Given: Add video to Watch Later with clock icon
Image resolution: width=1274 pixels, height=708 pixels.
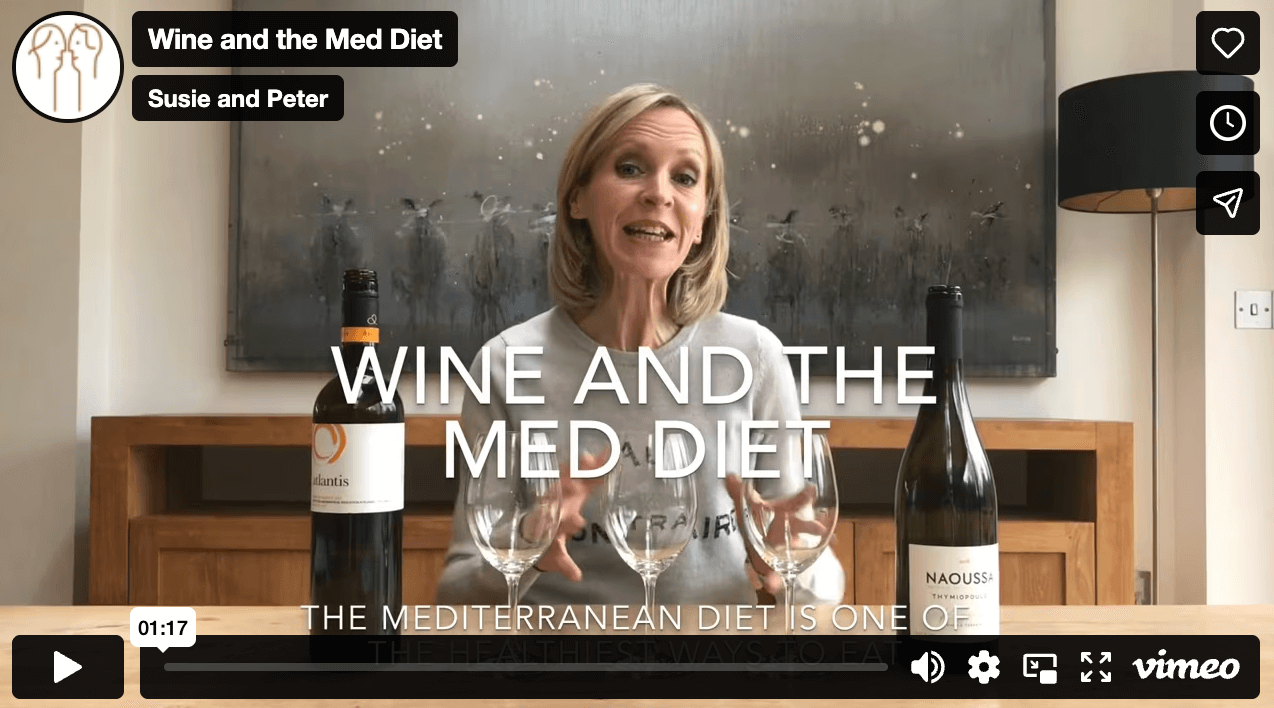Looking at the screenshot, I should click(x=1227, y=123).
